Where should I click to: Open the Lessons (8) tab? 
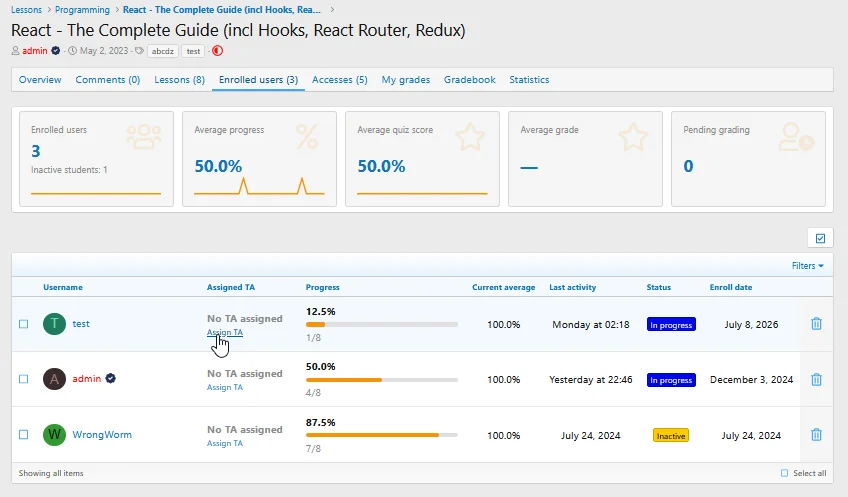pos(180,79)
